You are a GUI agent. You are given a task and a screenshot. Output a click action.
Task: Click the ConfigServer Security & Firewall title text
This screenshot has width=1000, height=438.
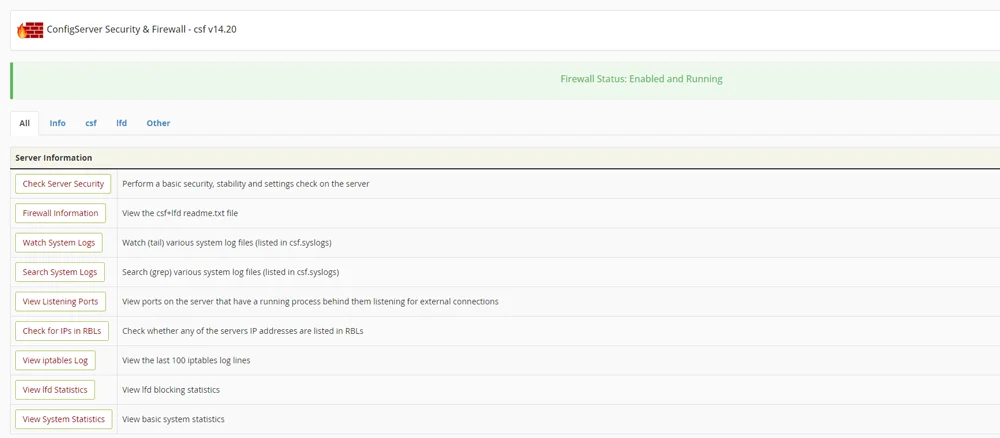(x=142, y=29)
